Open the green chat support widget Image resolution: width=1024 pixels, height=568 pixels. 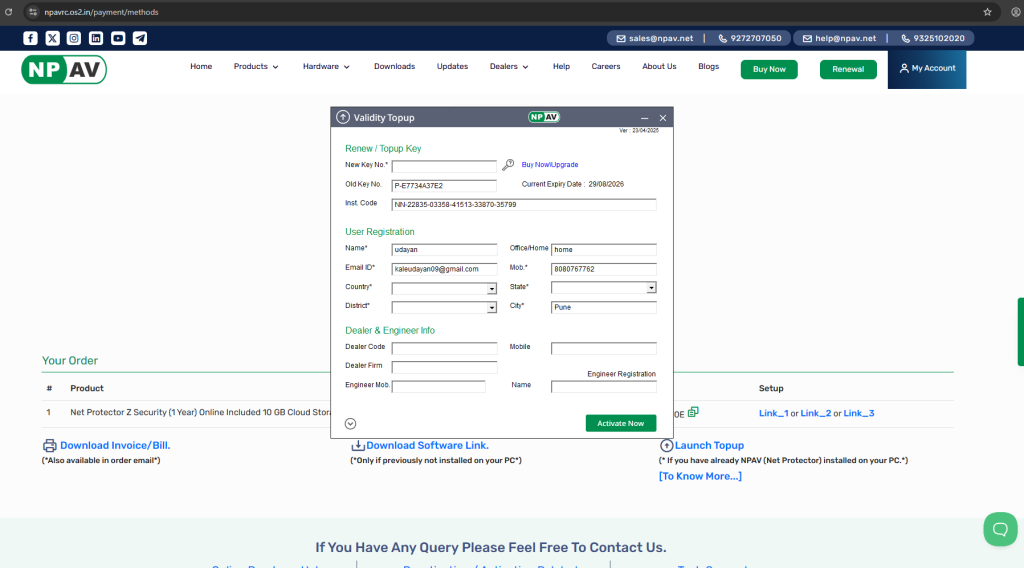pyautogui.click(x=999, y=528)
